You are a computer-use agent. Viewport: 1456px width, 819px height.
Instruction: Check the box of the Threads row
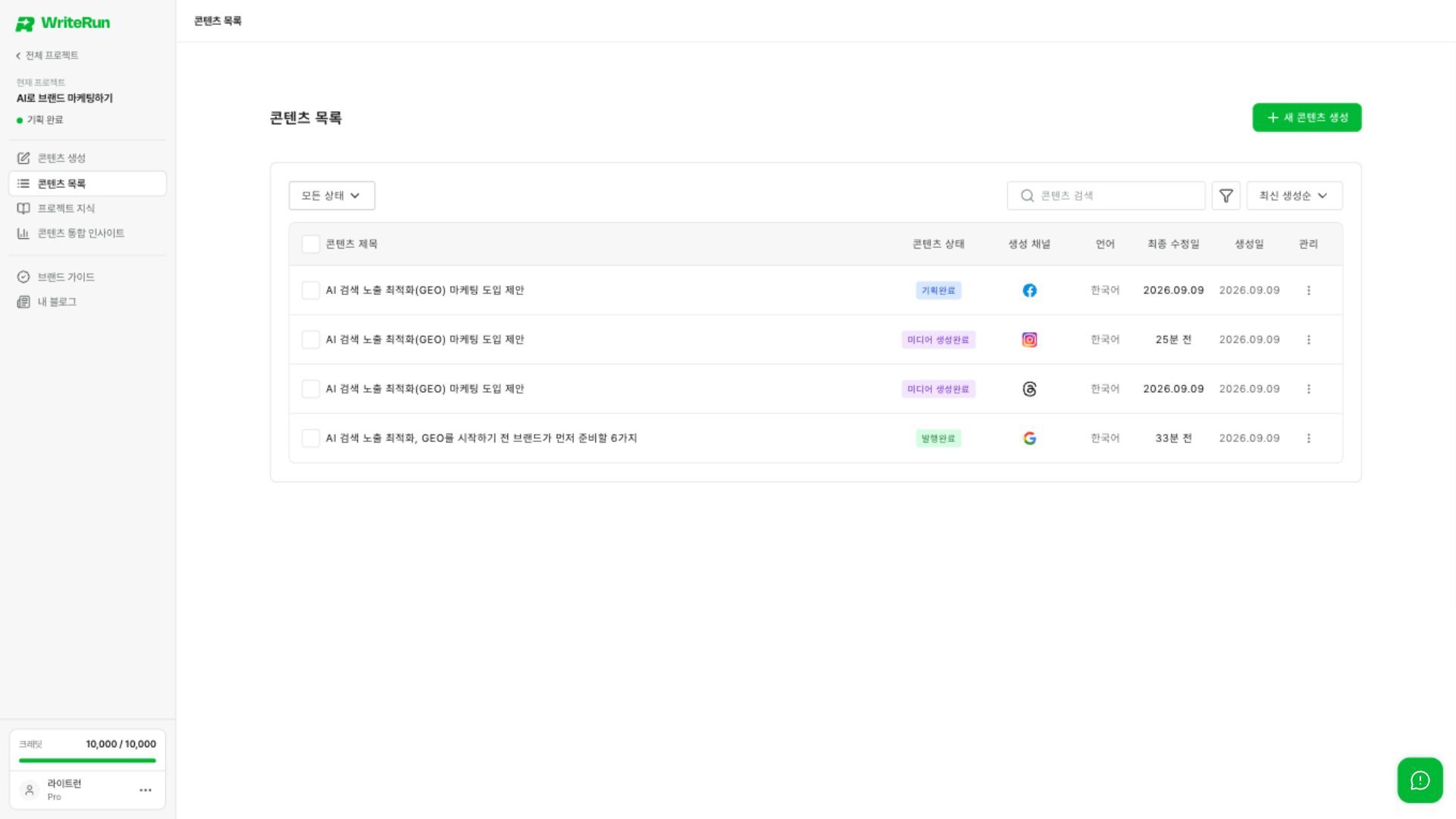(310, 389)
